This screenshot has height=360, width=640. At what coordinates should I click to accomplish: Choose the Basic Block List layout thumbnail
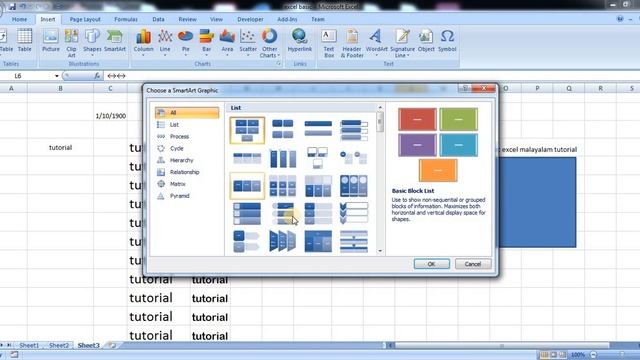click(247, 130)
